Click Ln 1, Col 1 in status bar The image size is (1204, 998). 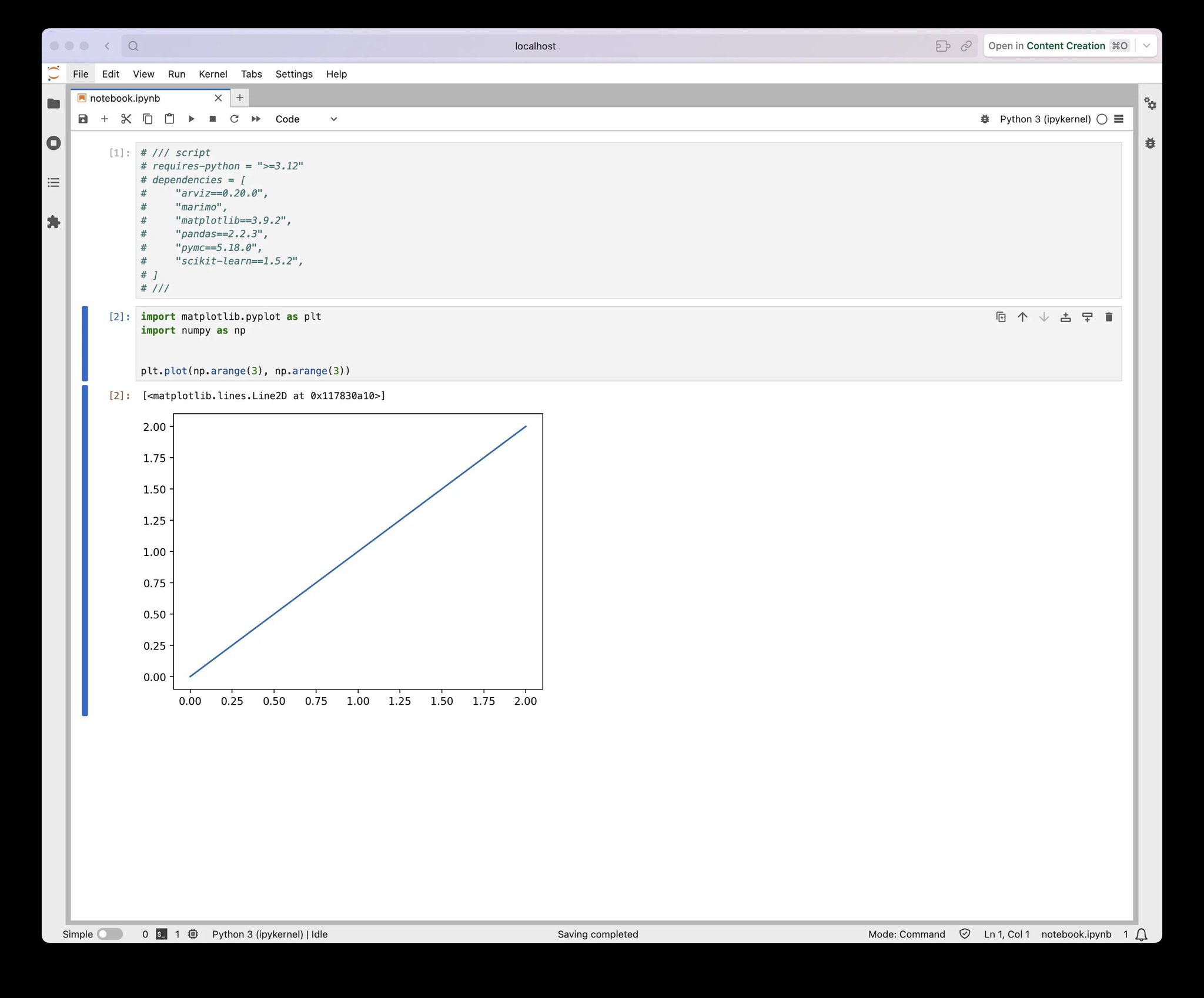click(x=1006, y=934)
